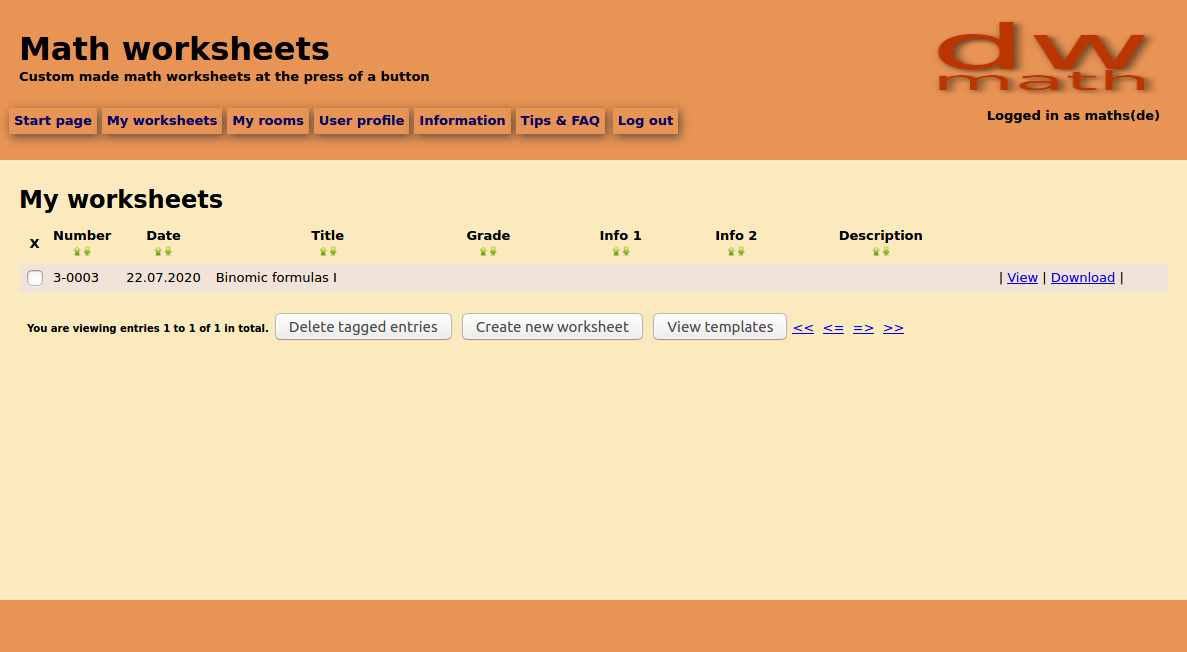Open the Tips & FAQ section
Image resolution: width=1187 pixels, height=652 pixels.
tap(561, 120)
